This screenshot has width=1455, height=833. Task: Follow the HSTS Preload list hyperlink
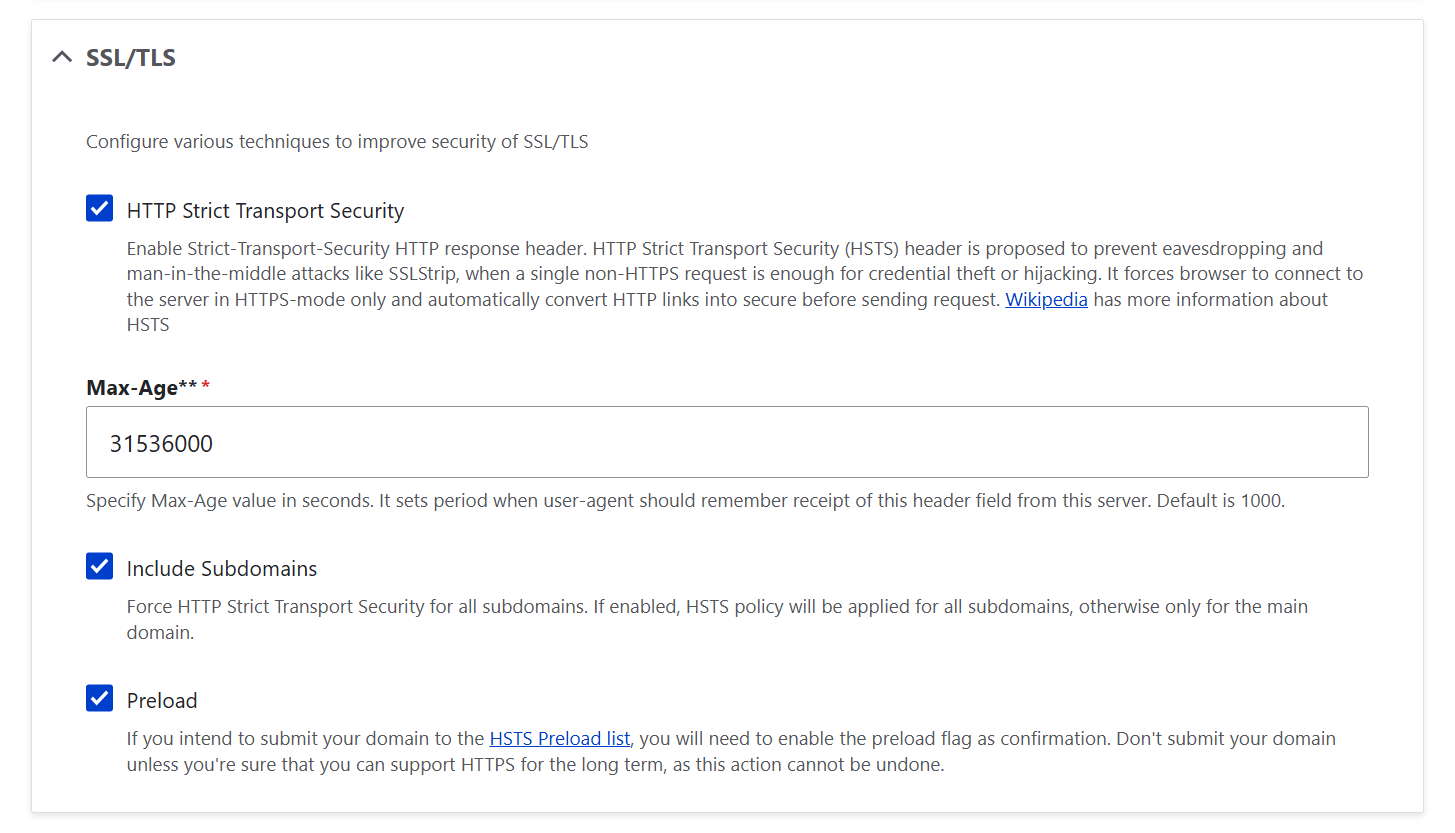click(x=559, y=738)
